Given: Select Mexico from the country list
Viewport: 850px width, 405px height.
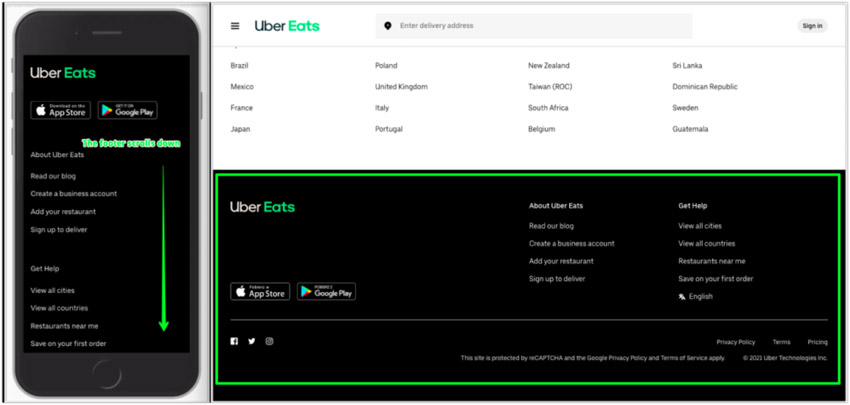Looking at the screenshot, I should (242, 87).
